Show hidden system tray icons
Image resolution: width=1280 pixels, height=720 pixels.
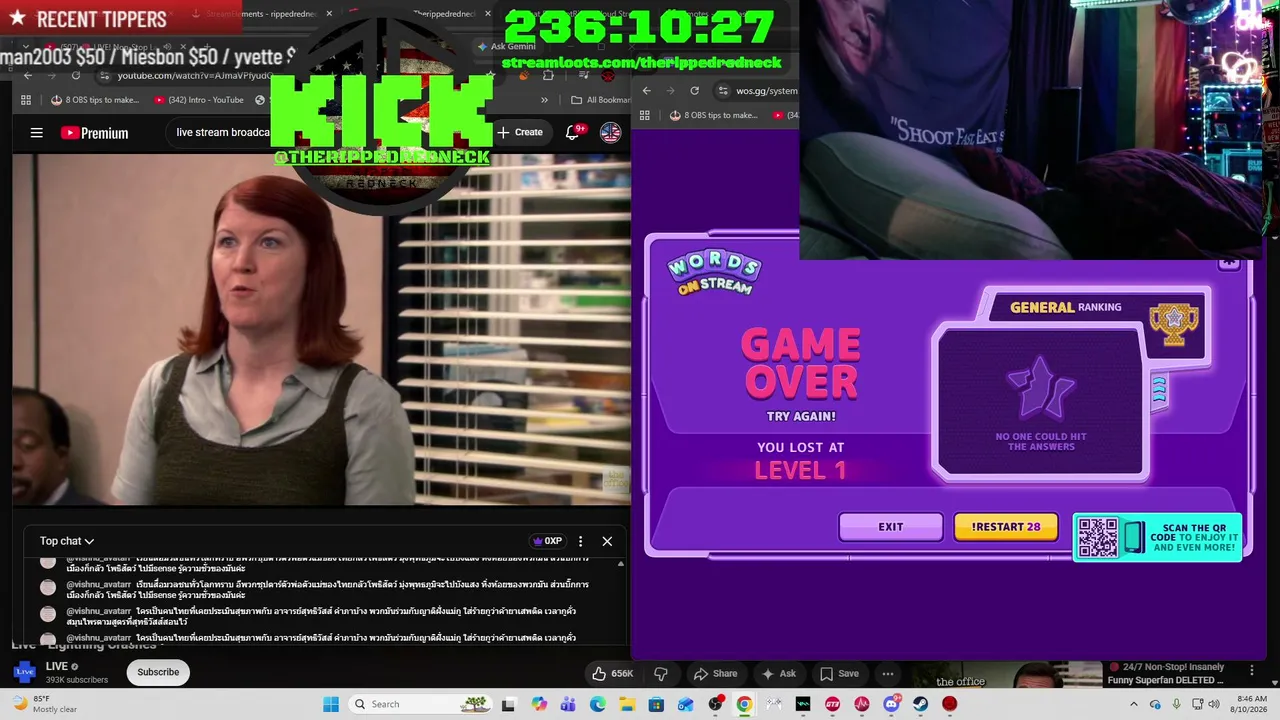[x=1134, y=704]
